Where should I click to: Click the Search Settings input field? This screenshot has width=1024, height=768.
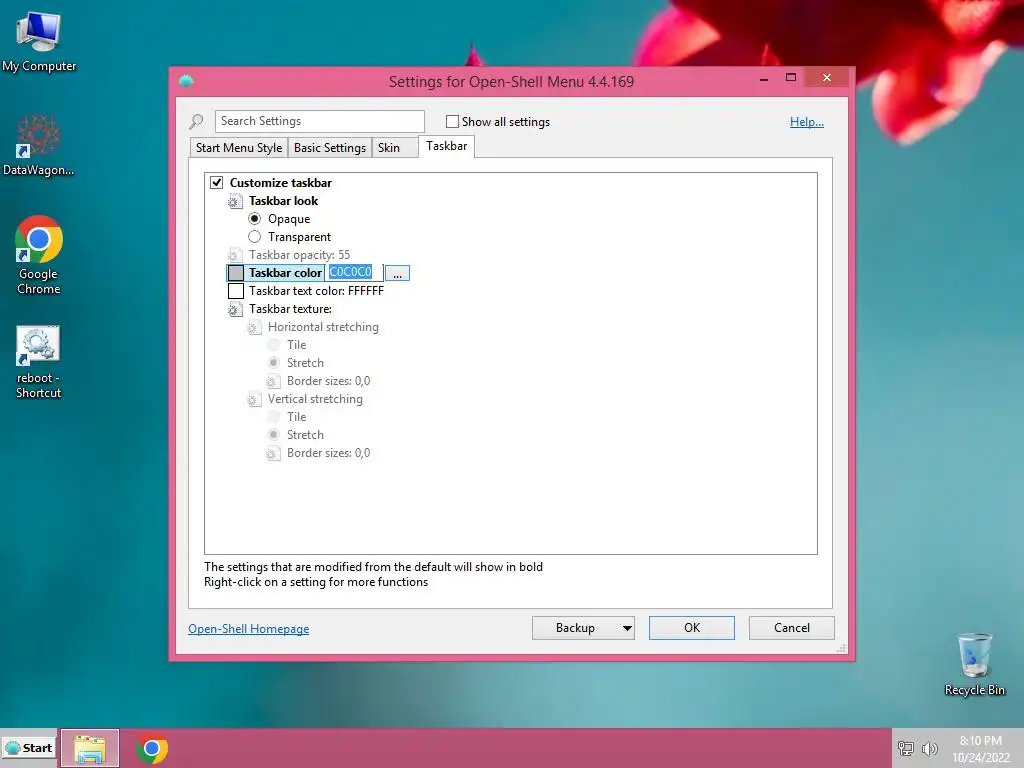click(319, 121)
